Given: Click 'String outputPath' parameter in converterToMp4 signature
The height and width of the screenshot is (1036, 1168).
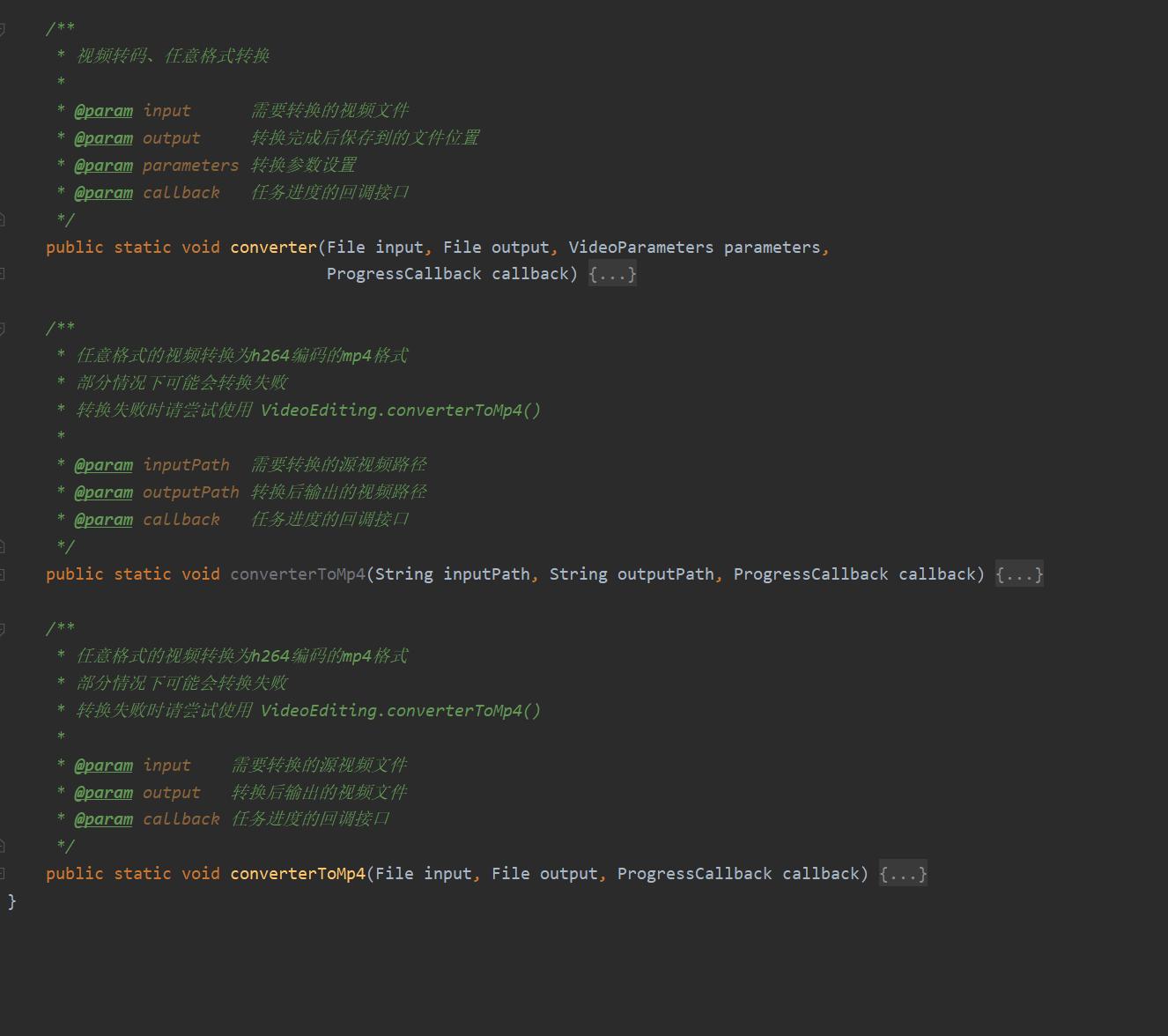Looking at the screenshot, I should coord(632,574).
